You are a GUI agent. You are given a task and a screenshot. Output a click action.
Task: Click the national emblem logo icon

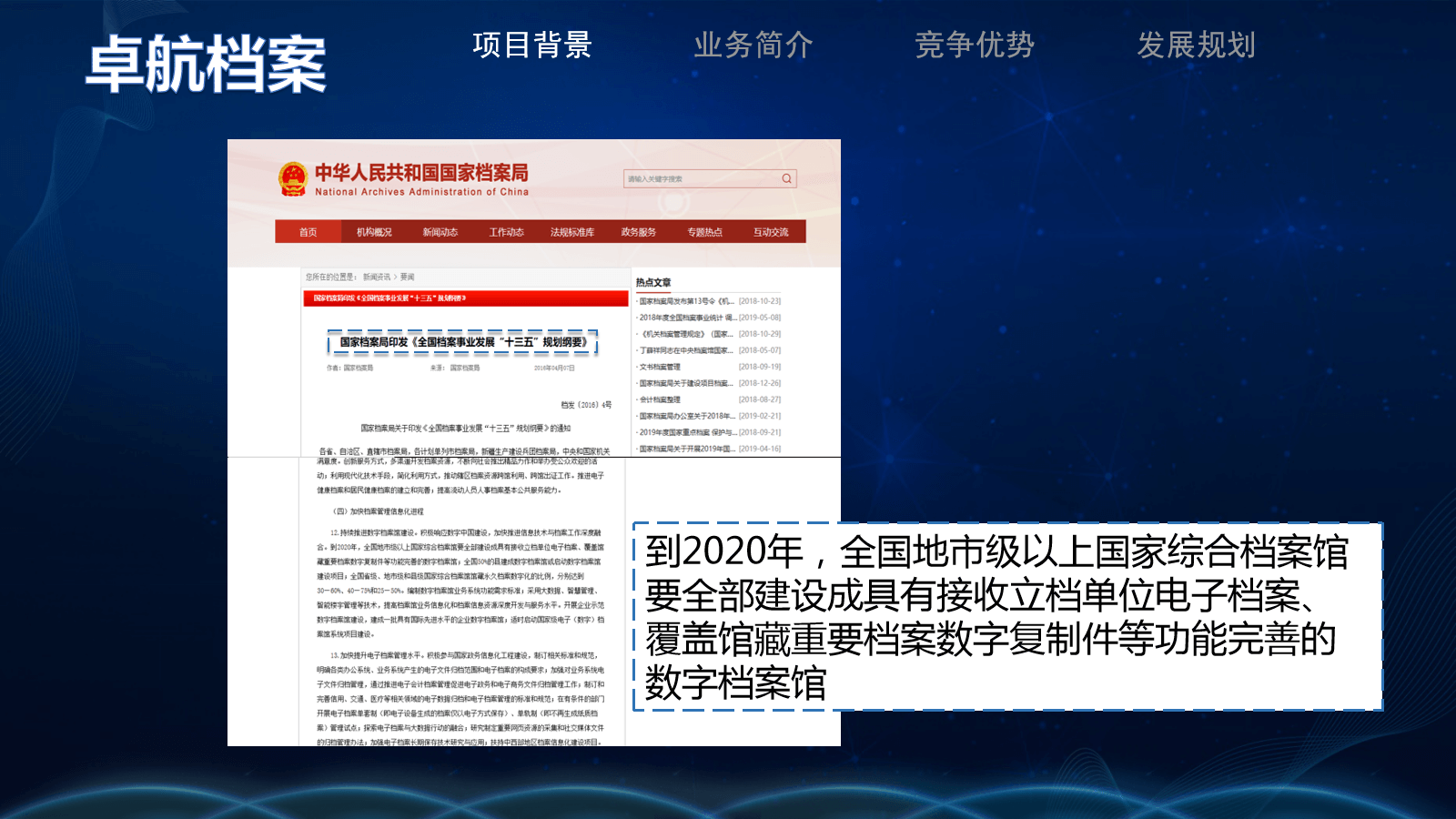point(293,179)
